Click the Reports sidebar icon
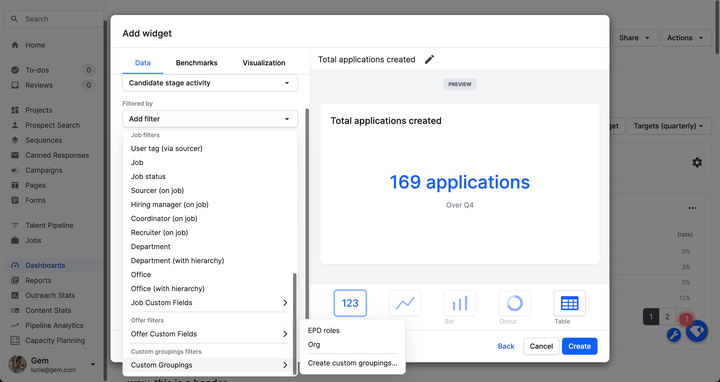 coord(15,280)
